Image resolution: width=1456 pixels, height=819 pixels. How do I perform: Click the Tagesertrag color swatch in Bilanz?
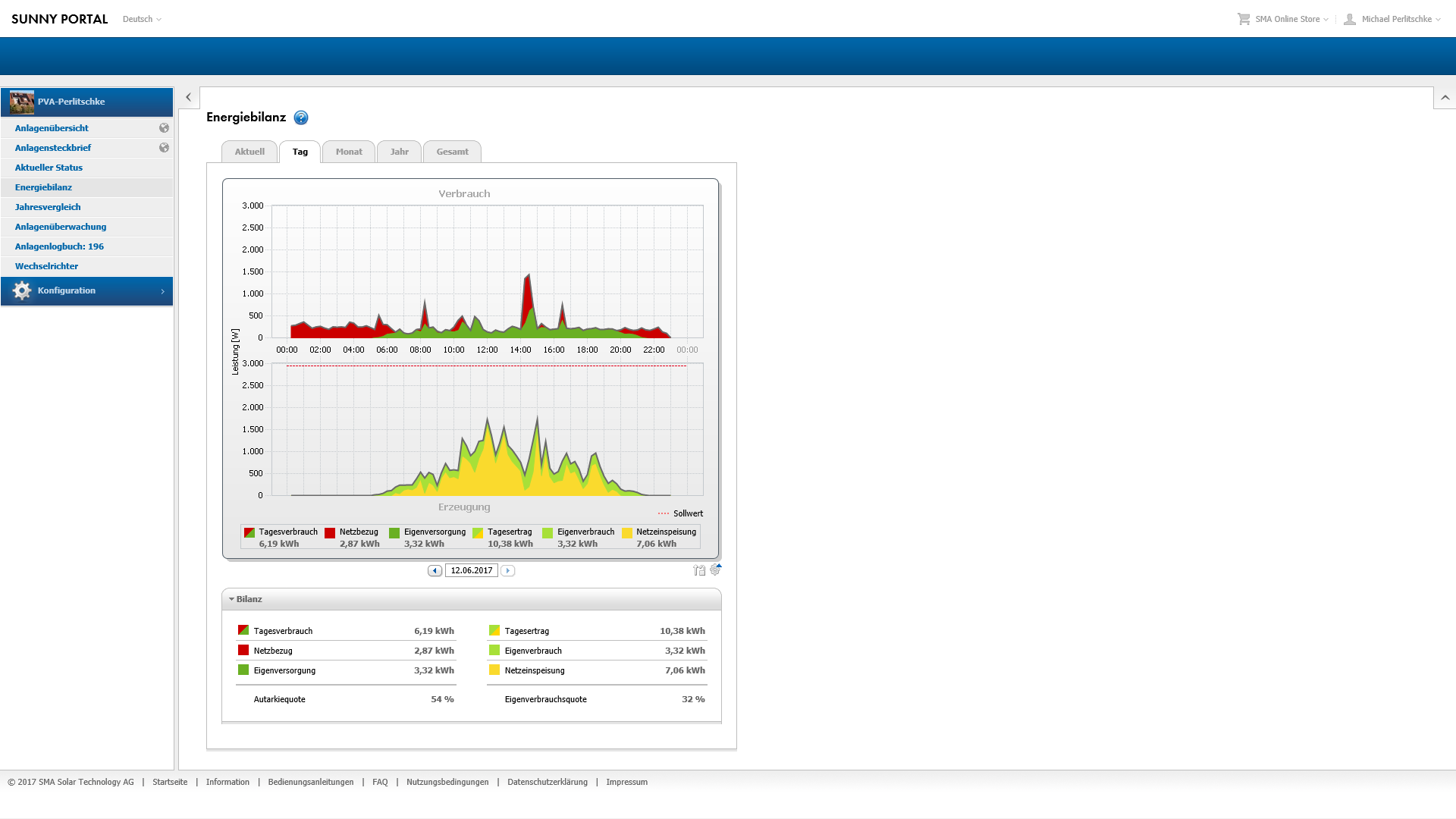tap(494, 630)
